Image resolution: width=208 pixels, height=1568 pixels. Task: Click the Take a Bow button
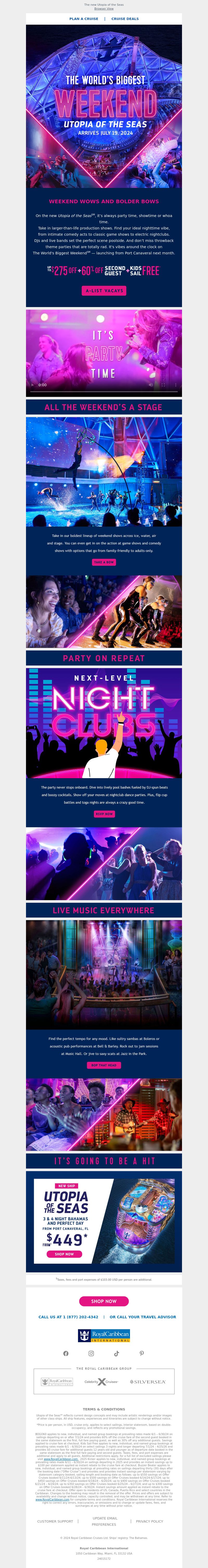click(104, 562)
